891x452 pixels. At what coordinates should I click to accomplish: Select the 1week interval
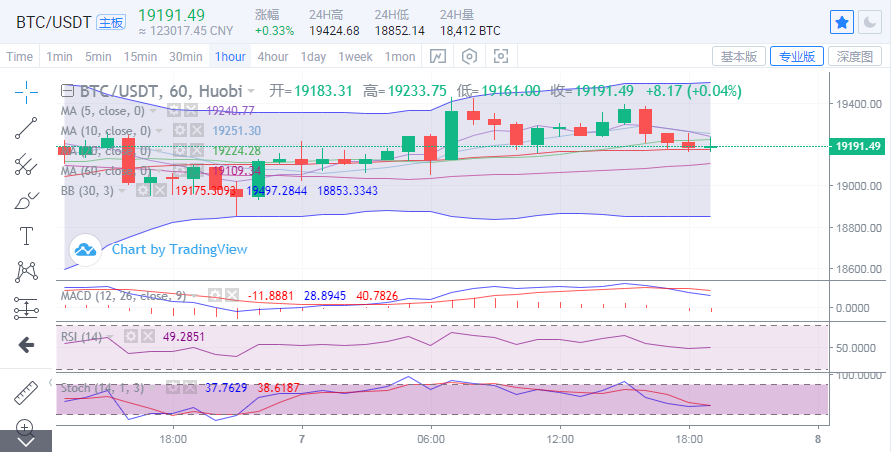[x=355, y=57]
